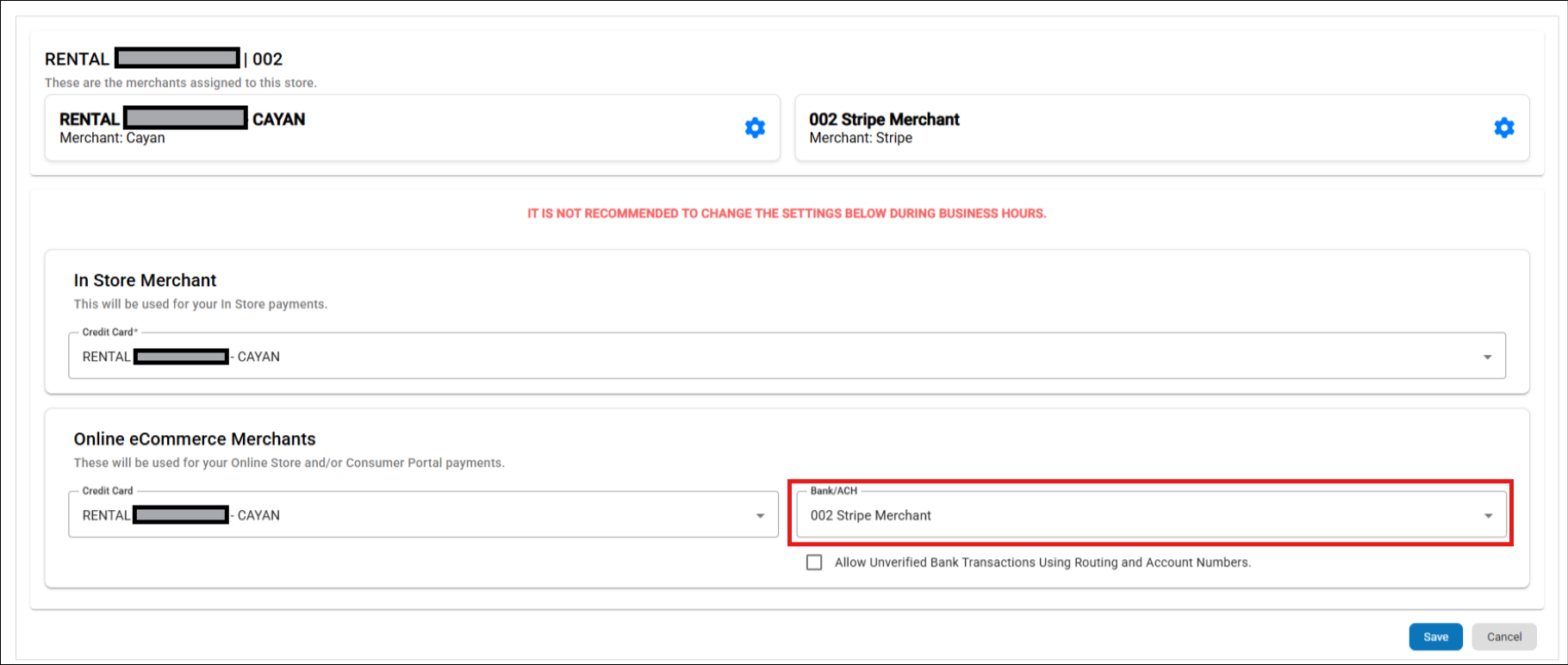This screenshot has width=1568, height=665.
Task: Enable Allow Unverified Bank Transactions checkbox
Action: tap(814, 562)
